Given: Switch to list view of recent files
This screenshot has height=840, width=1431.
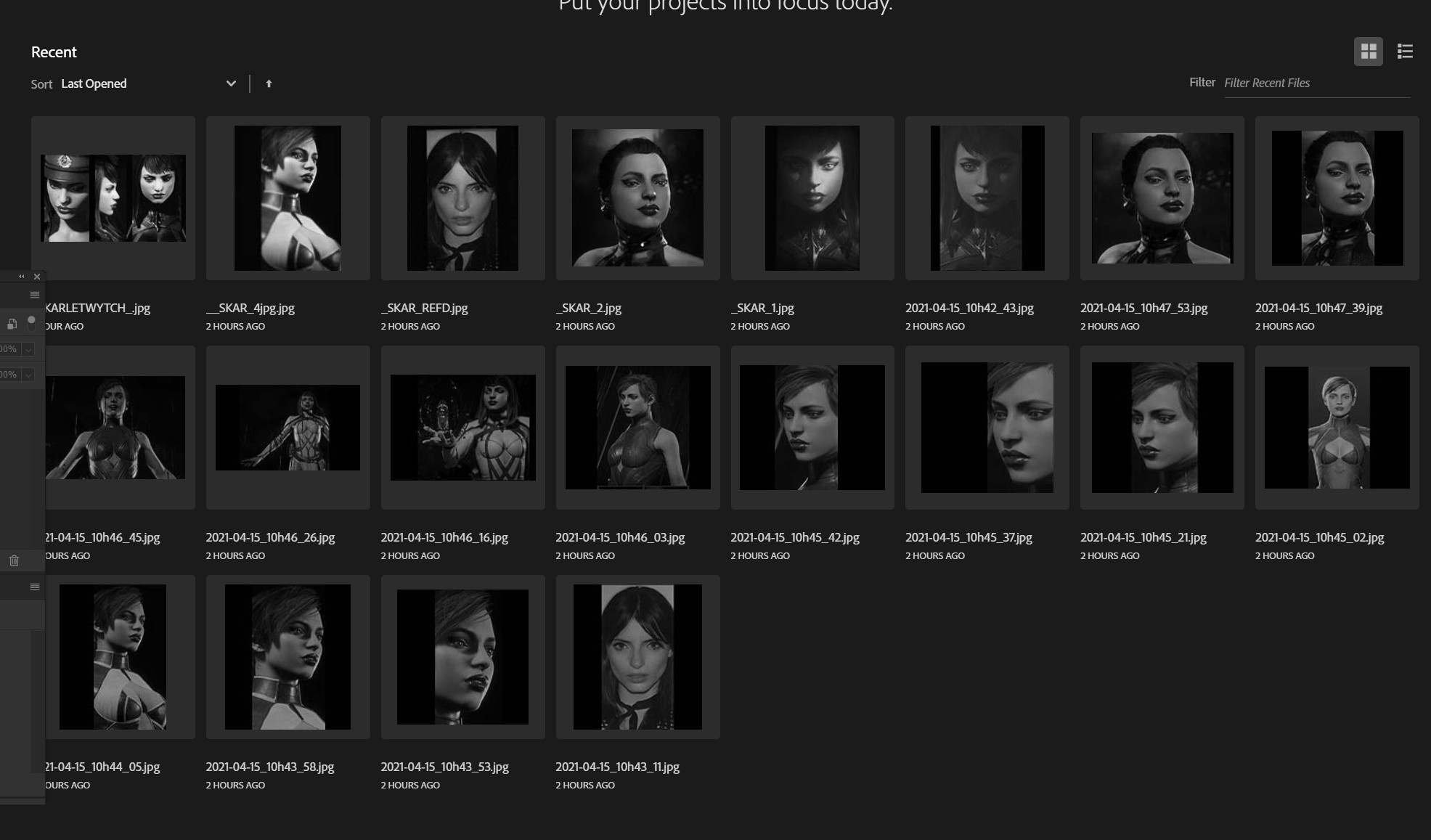Looking at the screenshot, I should pyautogui.click(x=1405, y=52).
